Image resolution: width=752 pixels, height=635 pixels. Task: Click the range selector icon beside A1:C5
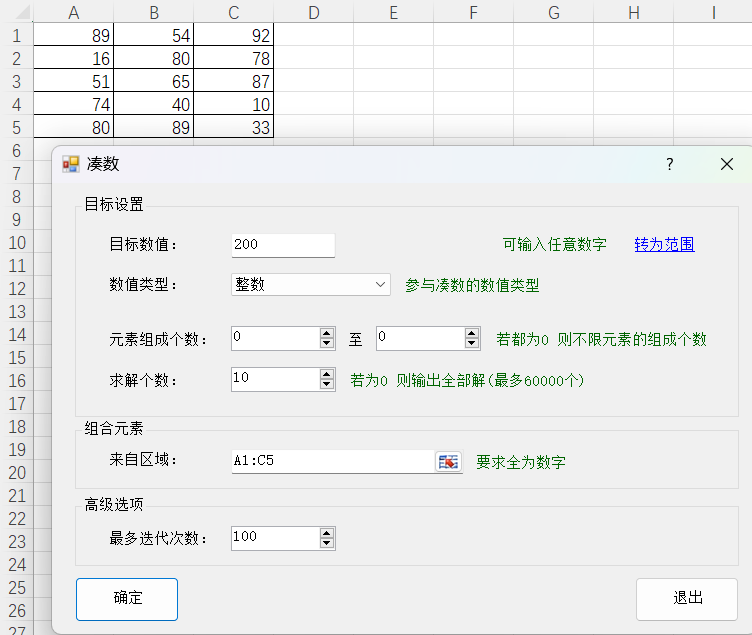(x=448, y=461)
